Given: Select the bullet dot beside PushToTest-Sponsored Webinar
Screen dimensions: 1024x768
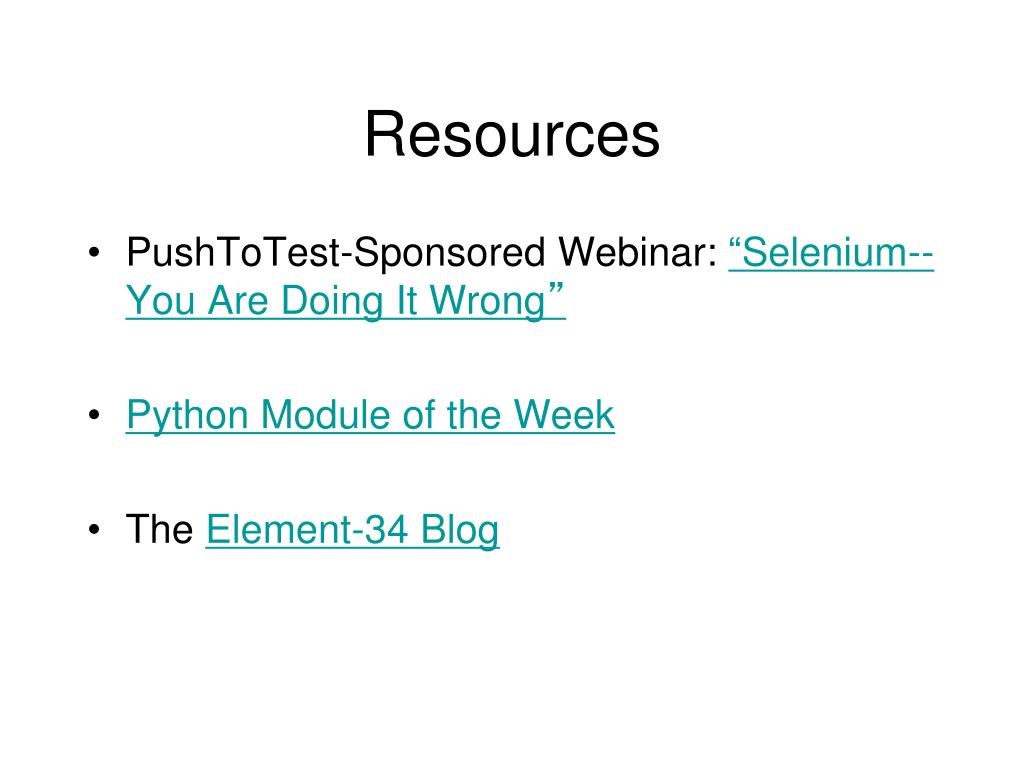Looking at the screenshot, I should pyautogui.click(x=95, y=251).
